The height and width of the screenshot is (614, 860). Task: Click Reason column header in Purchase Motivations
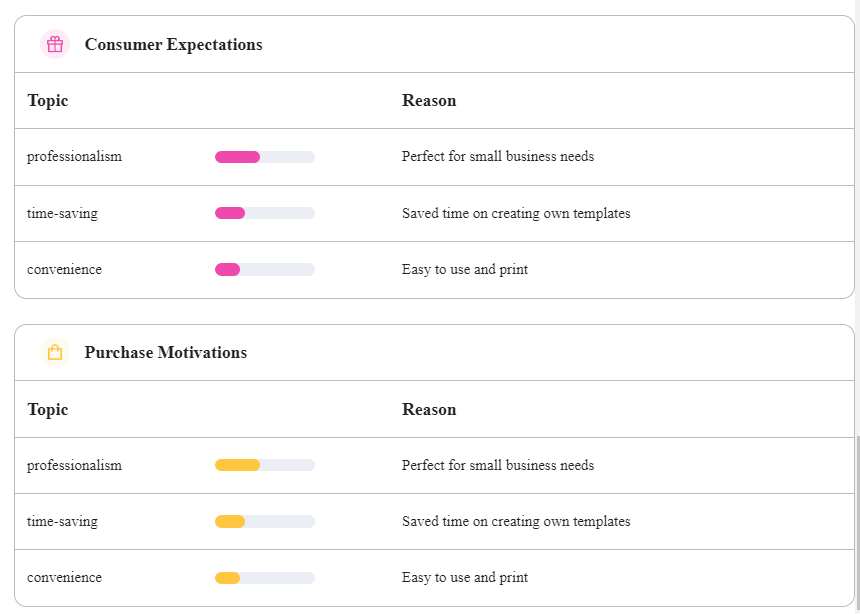[x=429, y=409]
